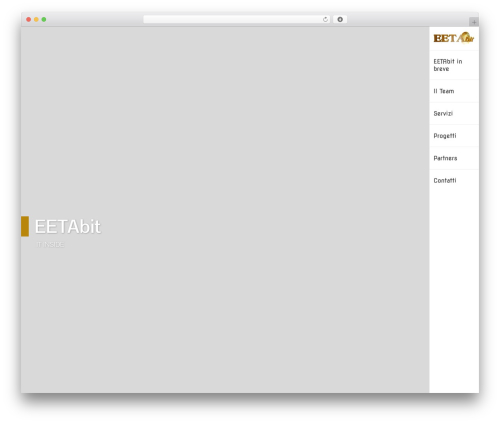Open the Servizi section
This screenshot has width=500, height=423.
pos(443,113)
